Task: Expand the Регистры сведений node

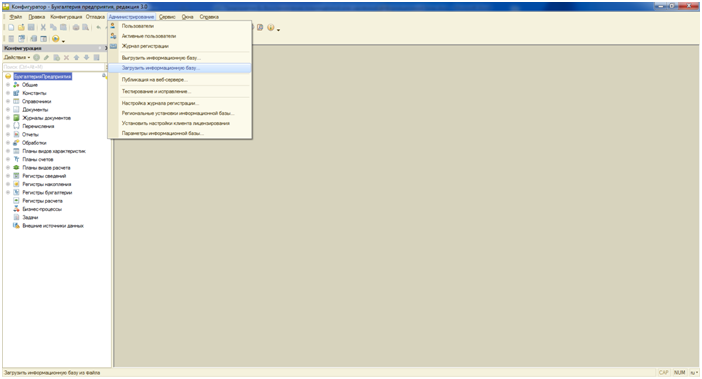Action: pos(8,176)
